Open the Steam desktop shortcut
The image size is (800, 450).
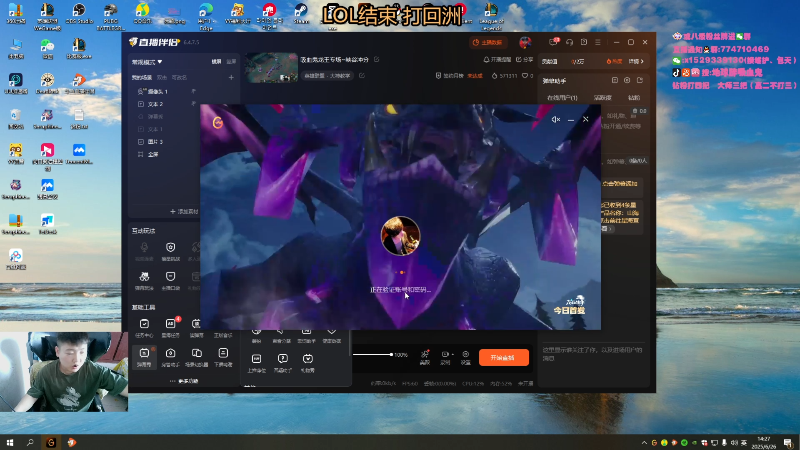click(301, 14)
